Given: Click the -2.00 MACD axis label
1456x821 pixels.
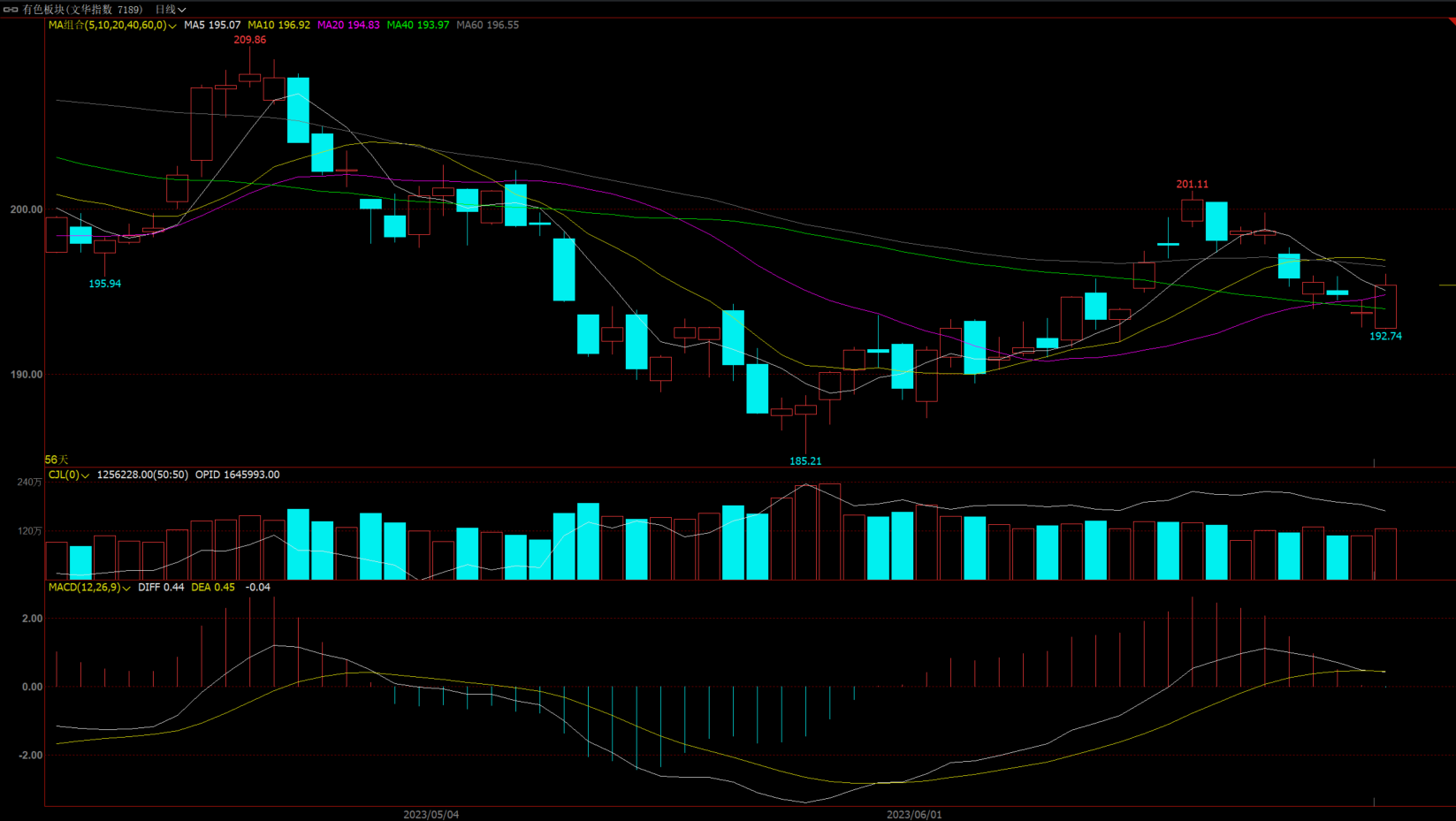Looking at the screenshot, I should pyautogui.click(x=30, y=756).
